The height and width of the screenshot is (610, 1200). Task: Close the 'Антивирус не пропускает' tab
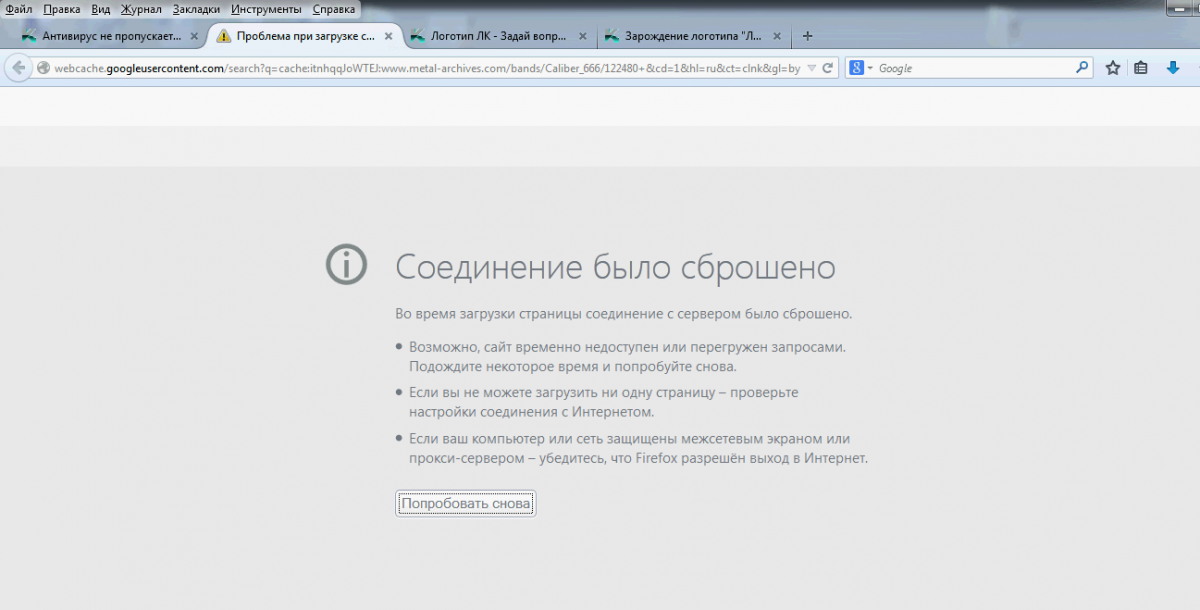pyautogui.click(x=194, y=36)
